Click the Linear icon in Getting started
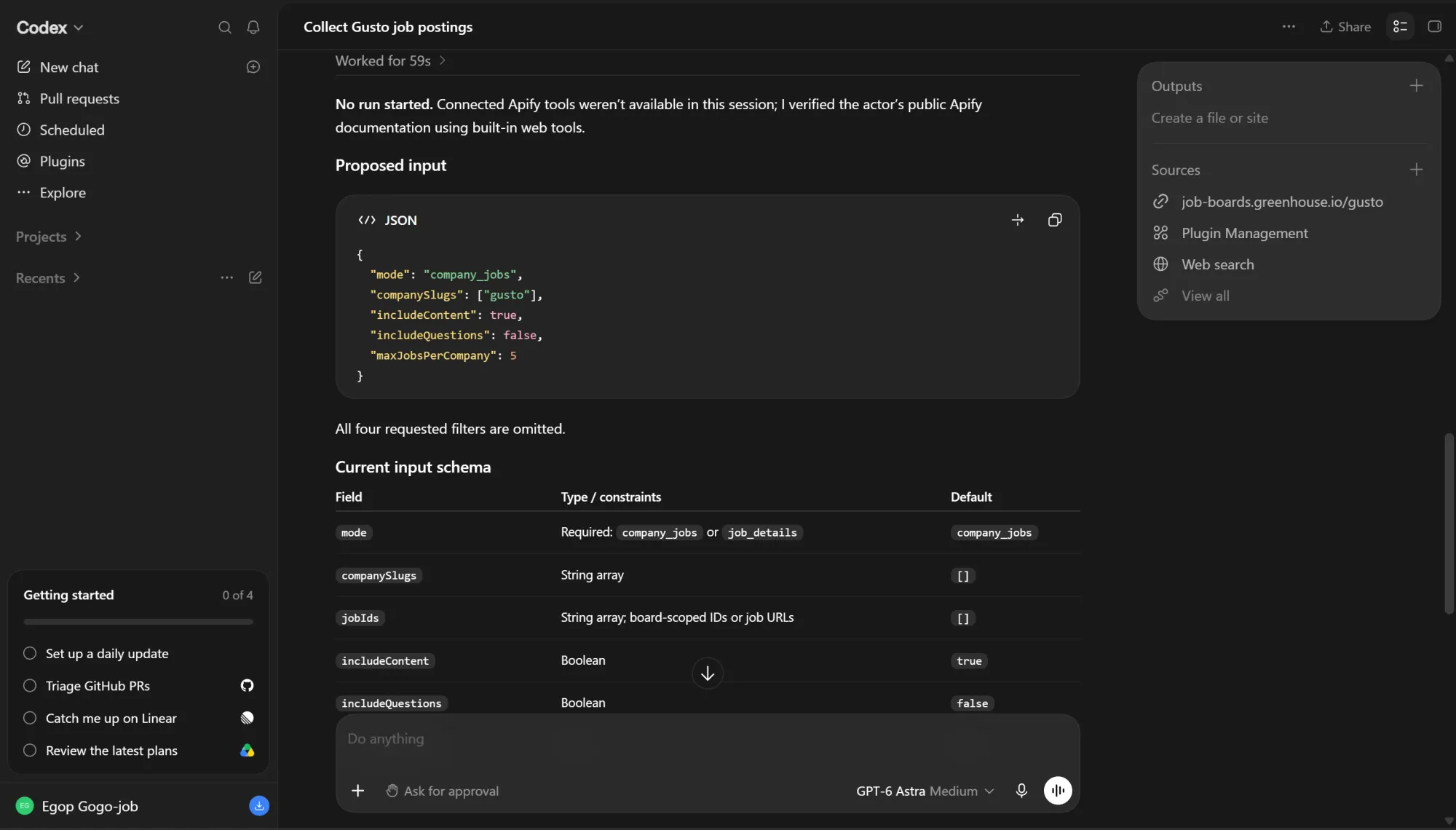1456x830 pixels. [248, 718]
